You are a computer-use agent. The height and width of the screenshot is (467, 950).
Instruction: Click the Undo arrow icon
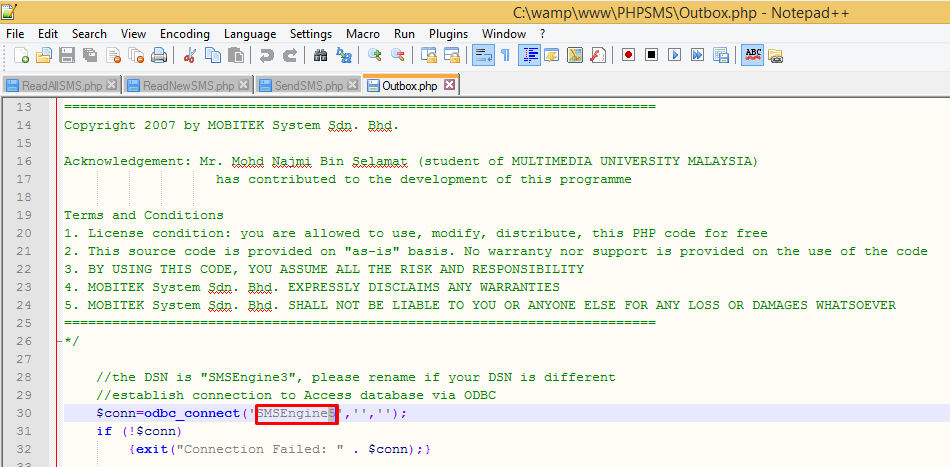(x=266, y=55)
